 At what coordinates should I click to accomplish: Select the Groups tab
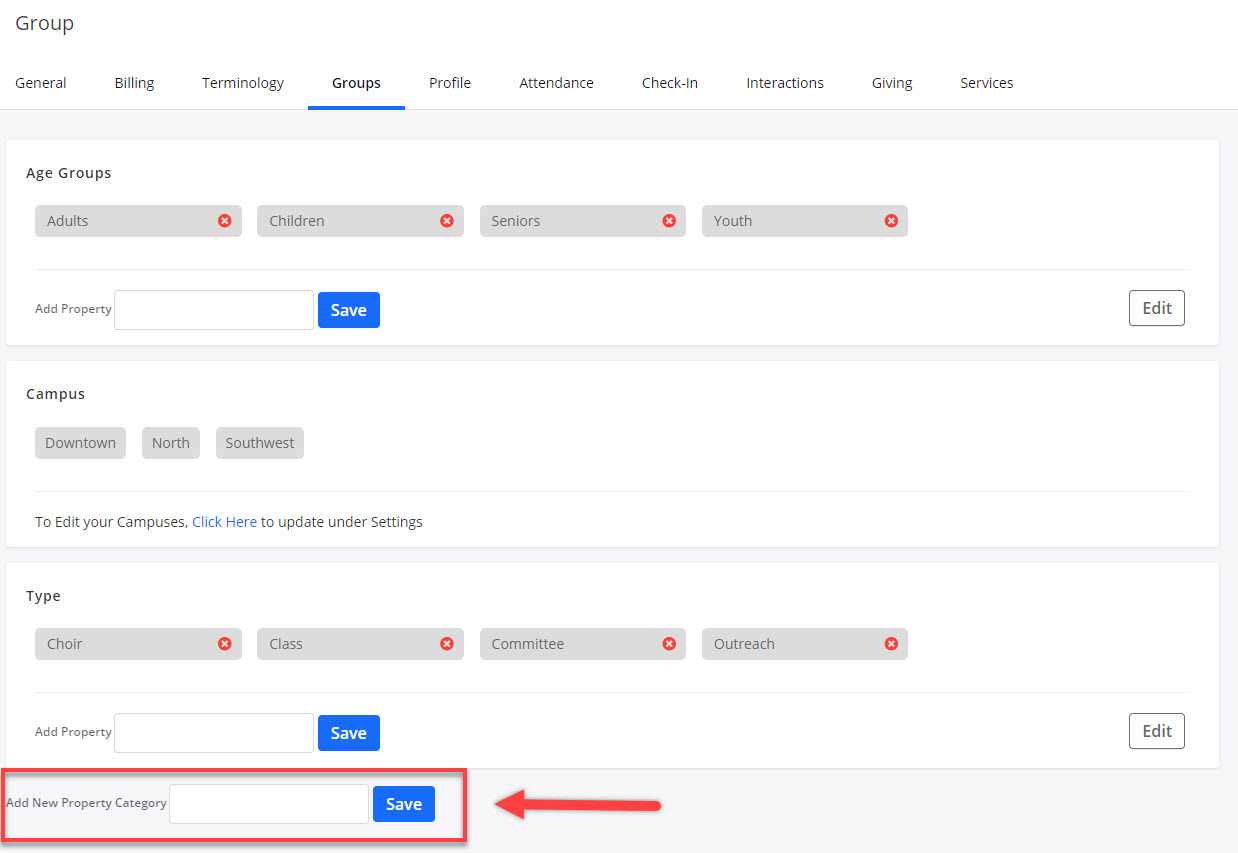(x=356, y=83)
